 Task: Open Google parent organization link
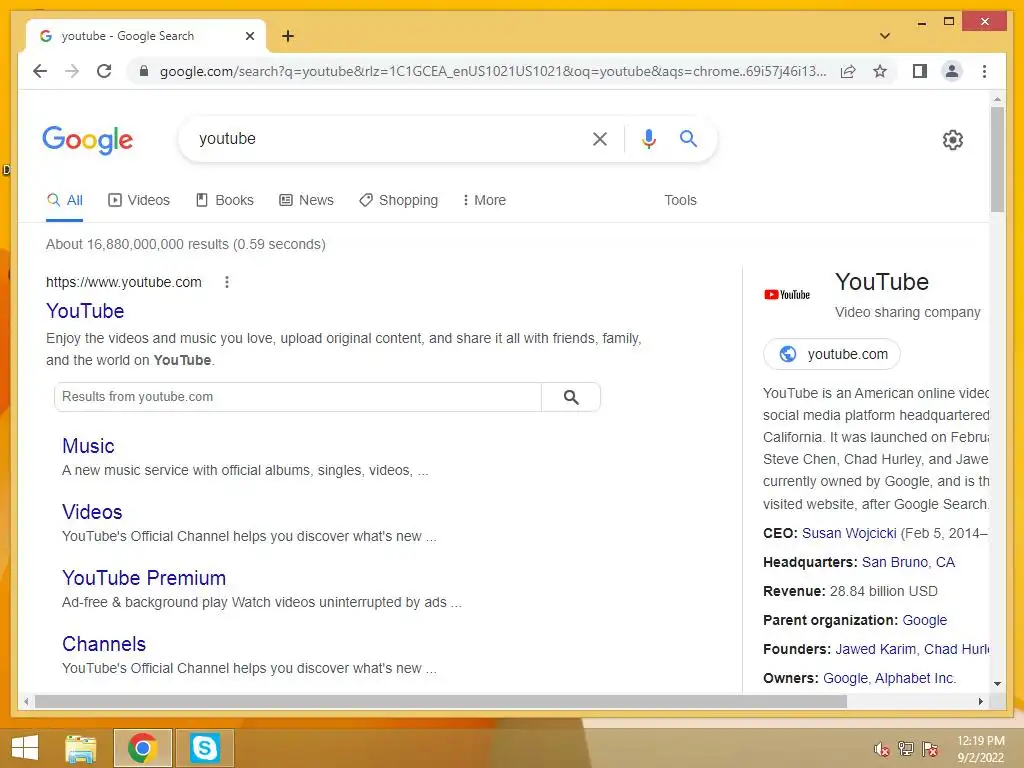point(925,620)
